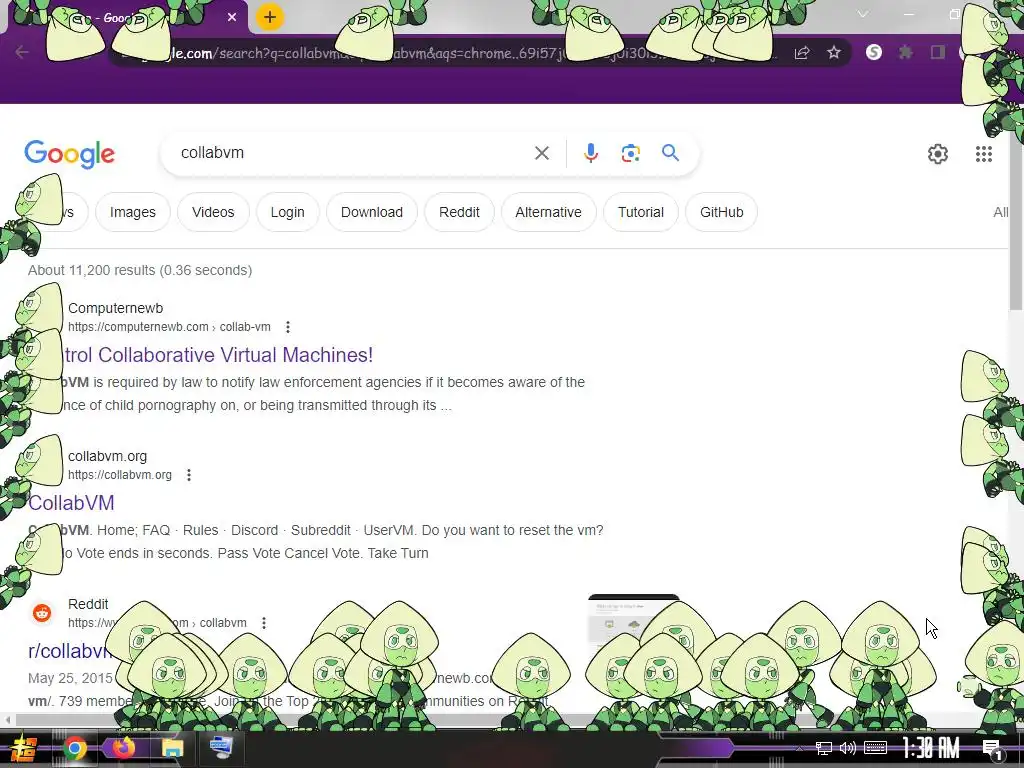Open the notification center icon

(992, 750)
